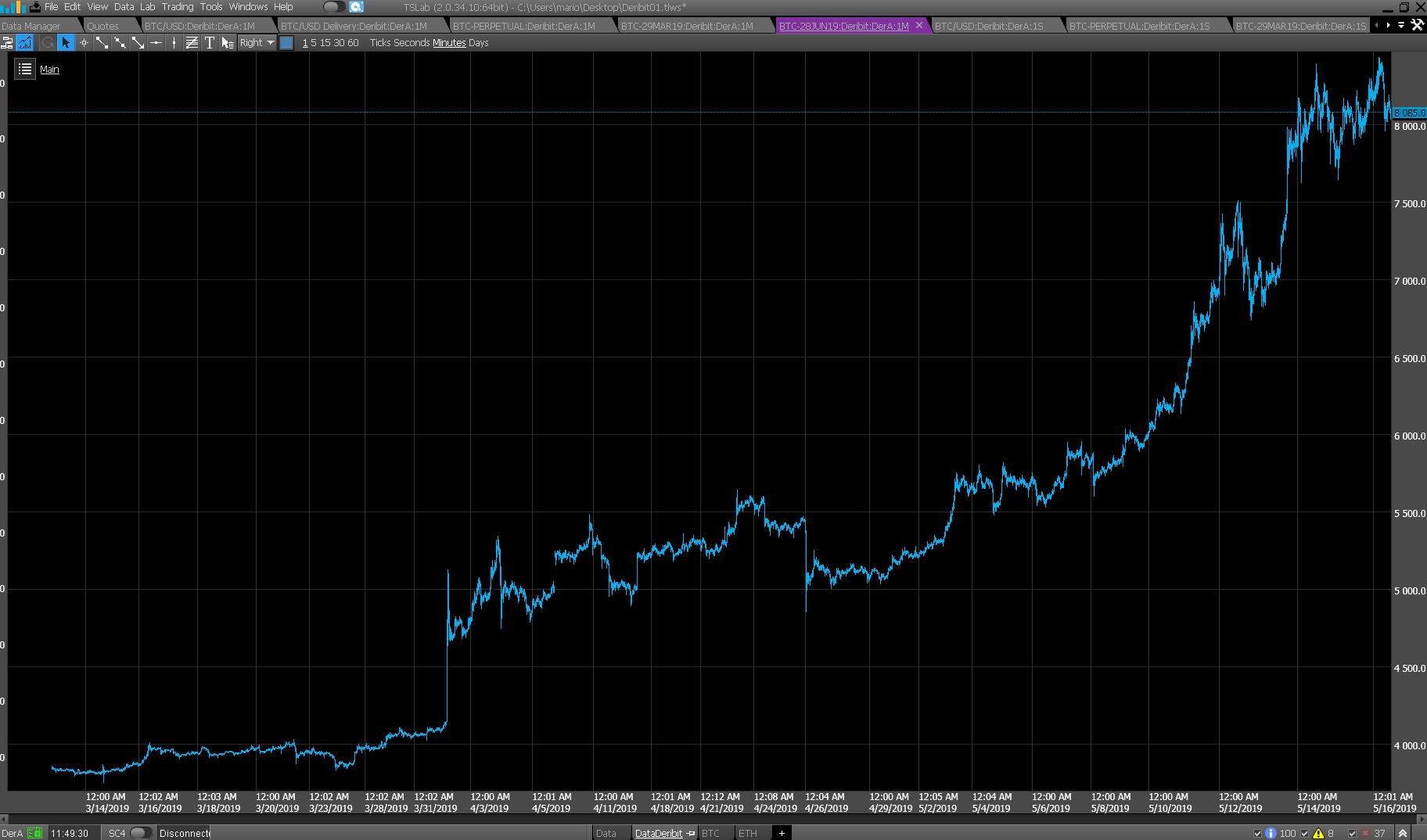Uncheck the checkbox beside the info count 100
The height and width of the screenshot is (840, 1427).
[x=1257, y=833]
